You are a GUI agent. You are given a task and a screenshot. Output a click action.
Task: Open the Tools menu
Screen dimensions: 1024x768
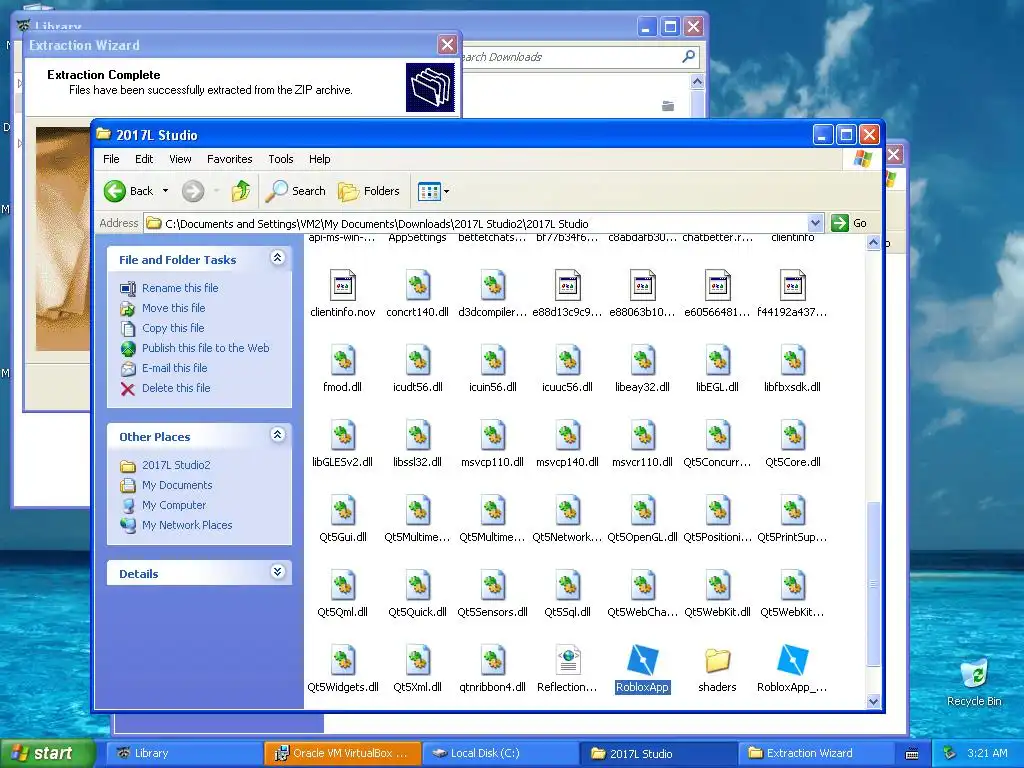point(281,159)
